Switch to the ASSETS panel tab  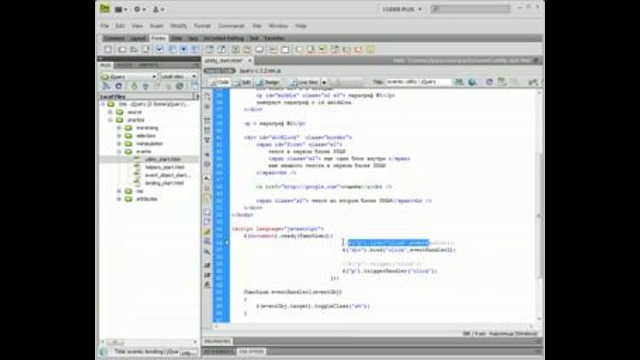(123, 65)
